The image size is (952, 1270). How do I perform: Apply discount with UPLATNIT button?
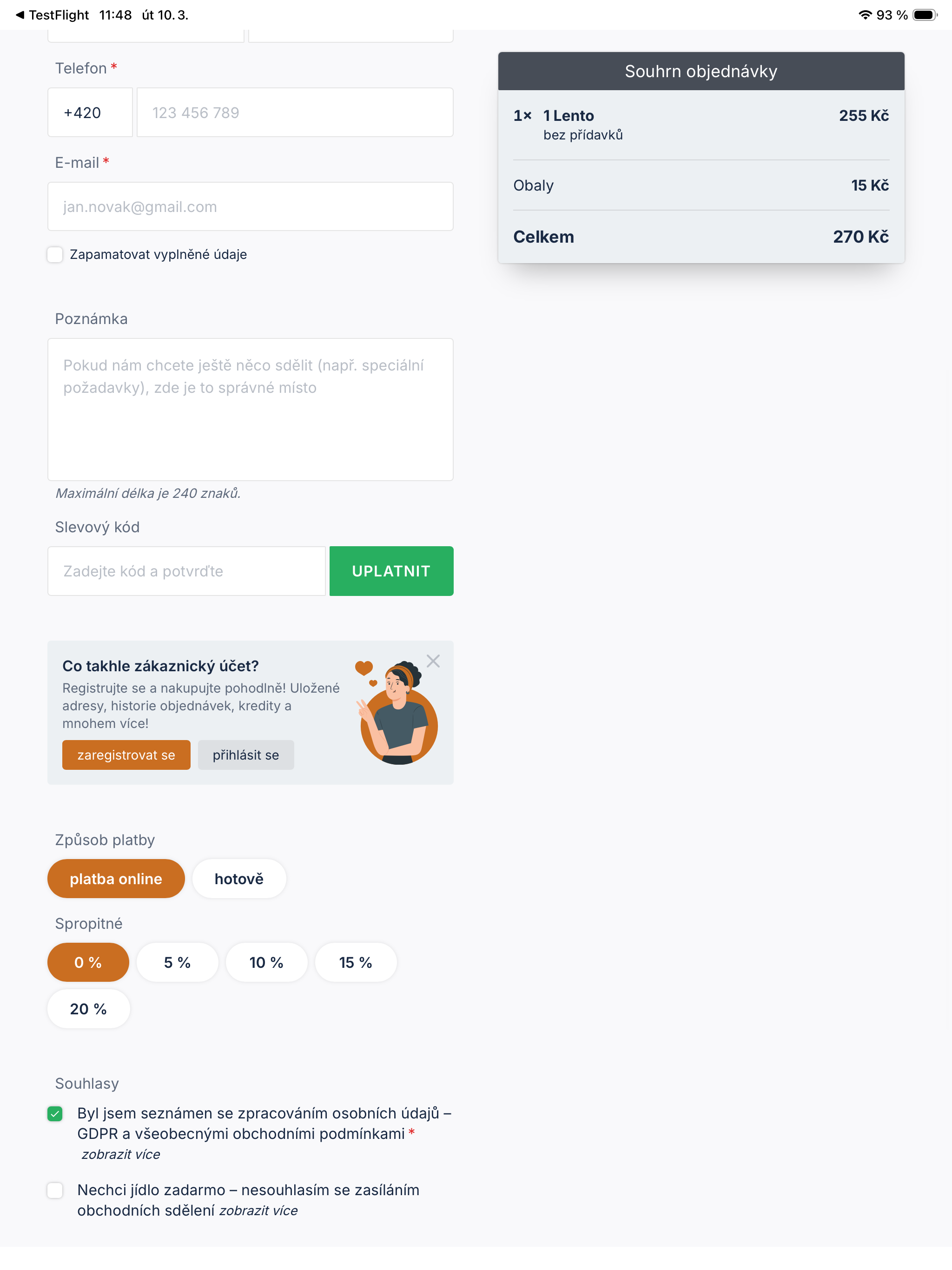(x=391, y=571)
